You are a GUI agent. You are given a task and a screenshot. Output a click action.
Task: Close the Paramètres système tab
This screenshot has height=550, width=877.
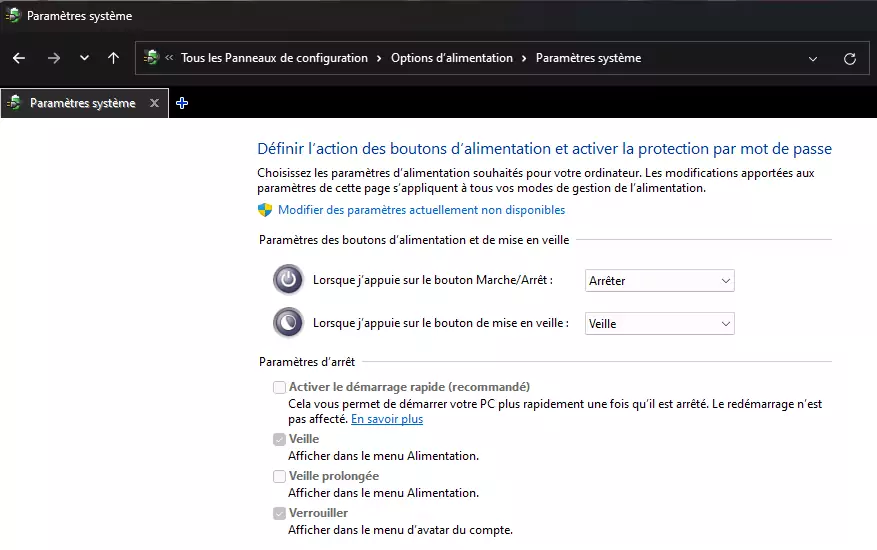pos(154,103)
